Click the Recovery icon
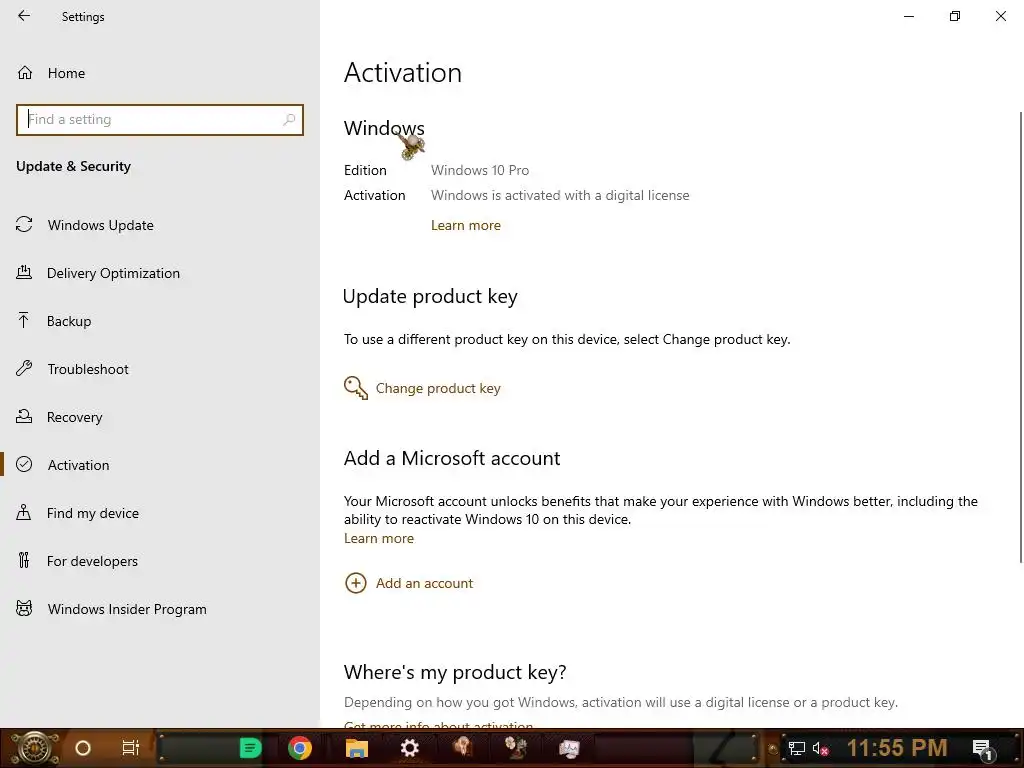Viewport: 1024px width, 768px height. tap(24, 416)
